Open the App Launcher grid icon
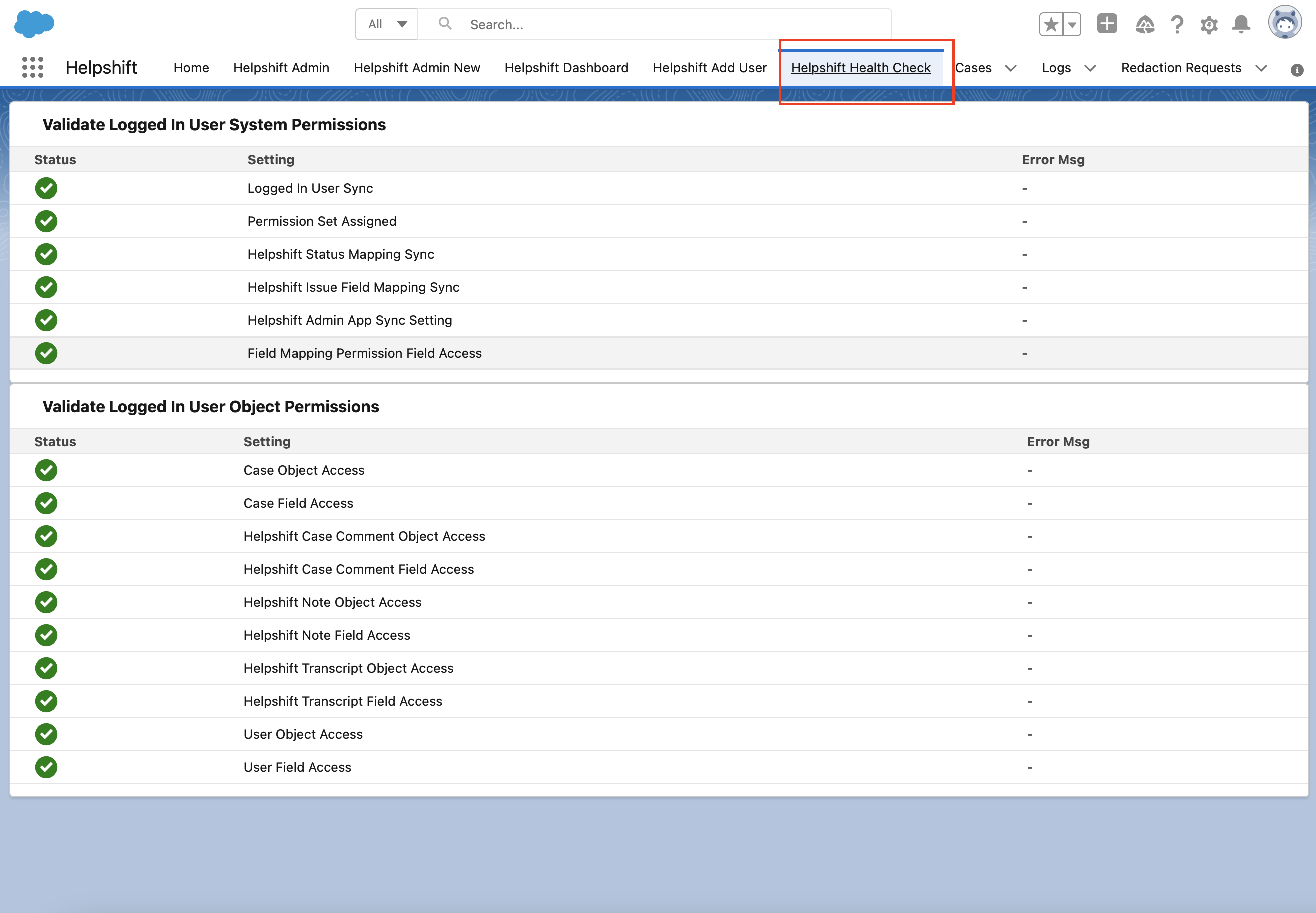The height and width of the screenshot is (913, 1316). [32, 67]
